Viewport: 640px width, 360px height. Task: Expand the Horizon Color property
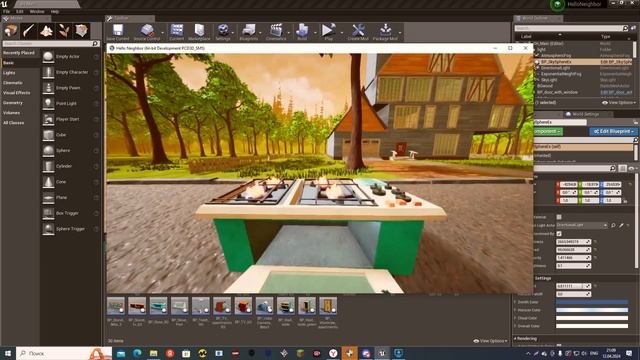pos(516,310)
